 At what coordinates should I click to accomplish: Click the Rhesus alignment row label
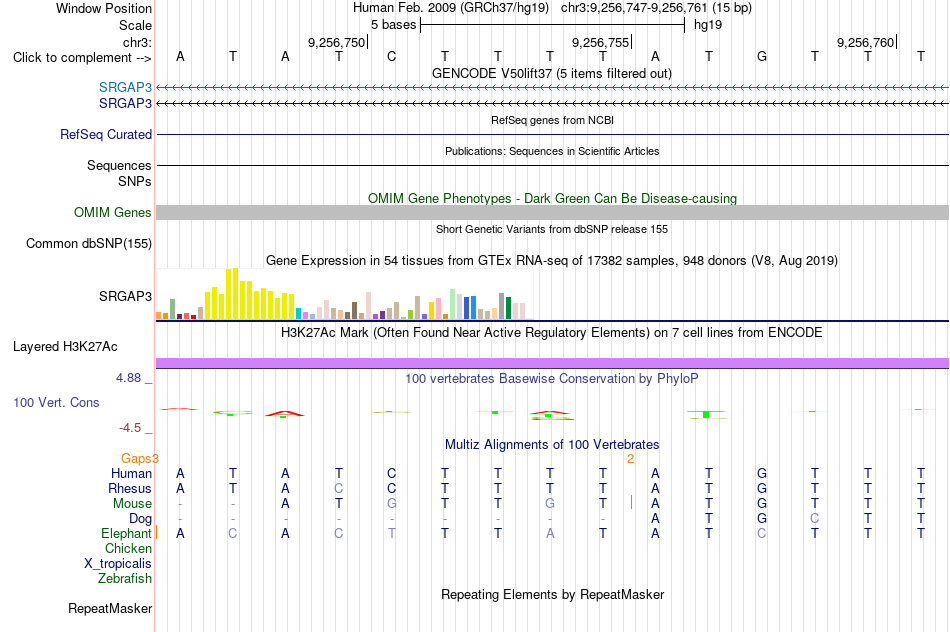click(x=130, y=488)
